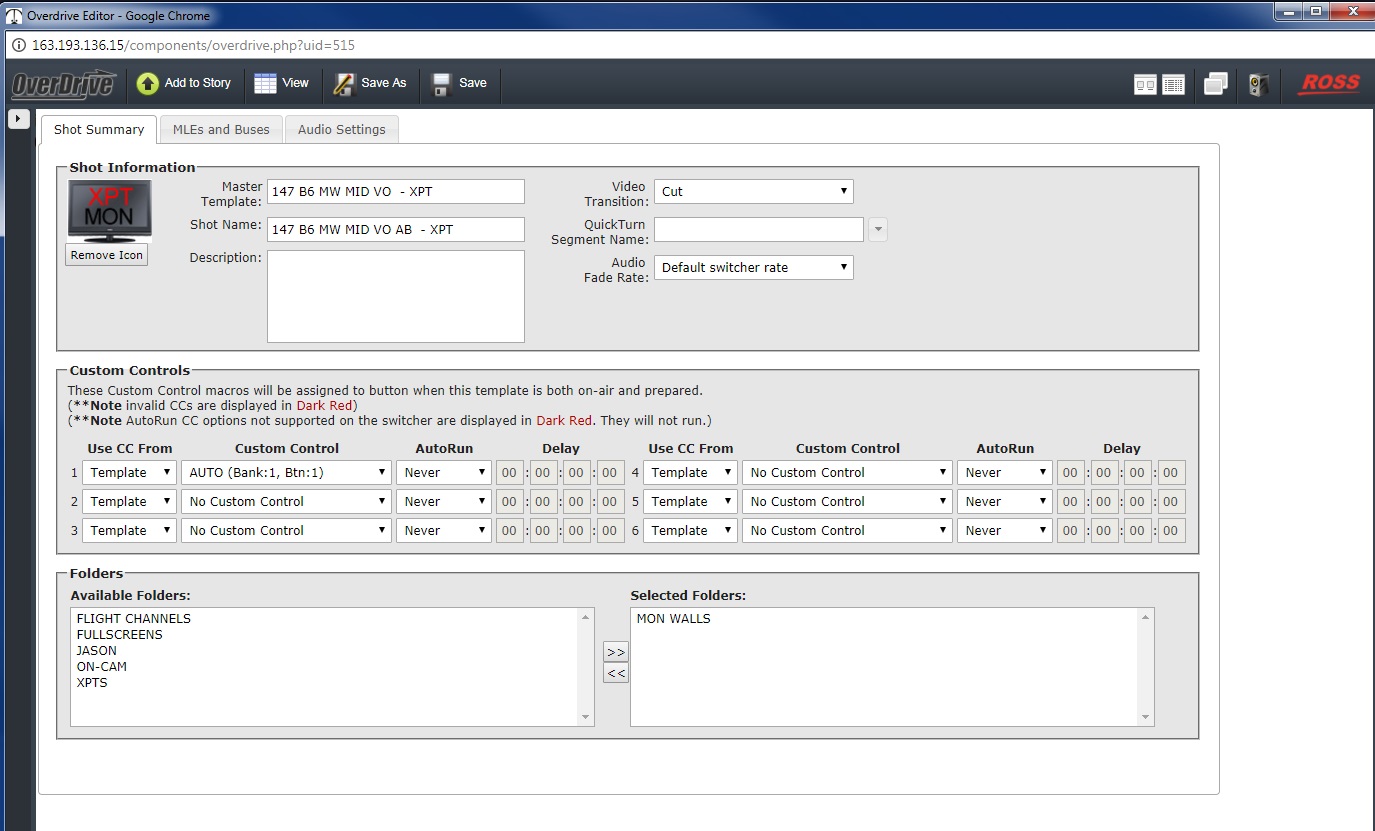Click the Save As icon

coord(370,83)
